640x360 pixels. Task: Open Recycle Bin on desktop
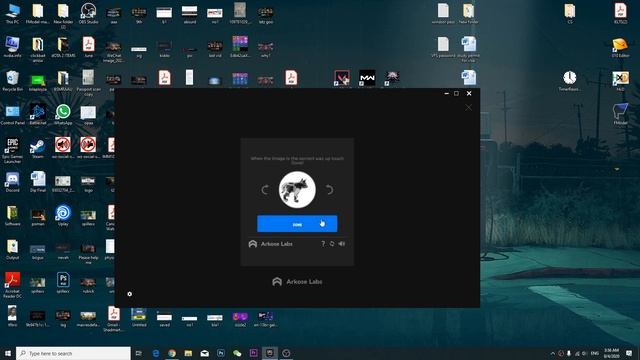(12, 81)
